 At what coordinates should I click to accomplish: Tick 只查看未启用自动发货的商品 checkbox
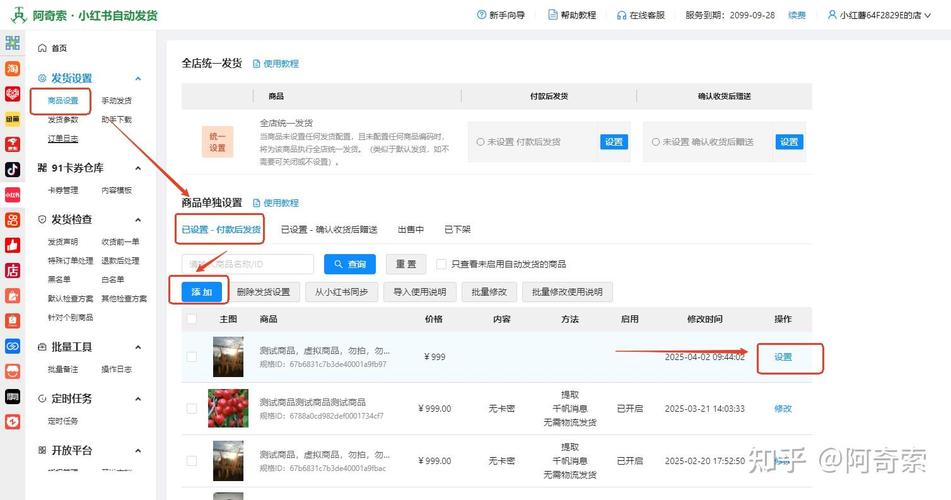coord(442,264)
